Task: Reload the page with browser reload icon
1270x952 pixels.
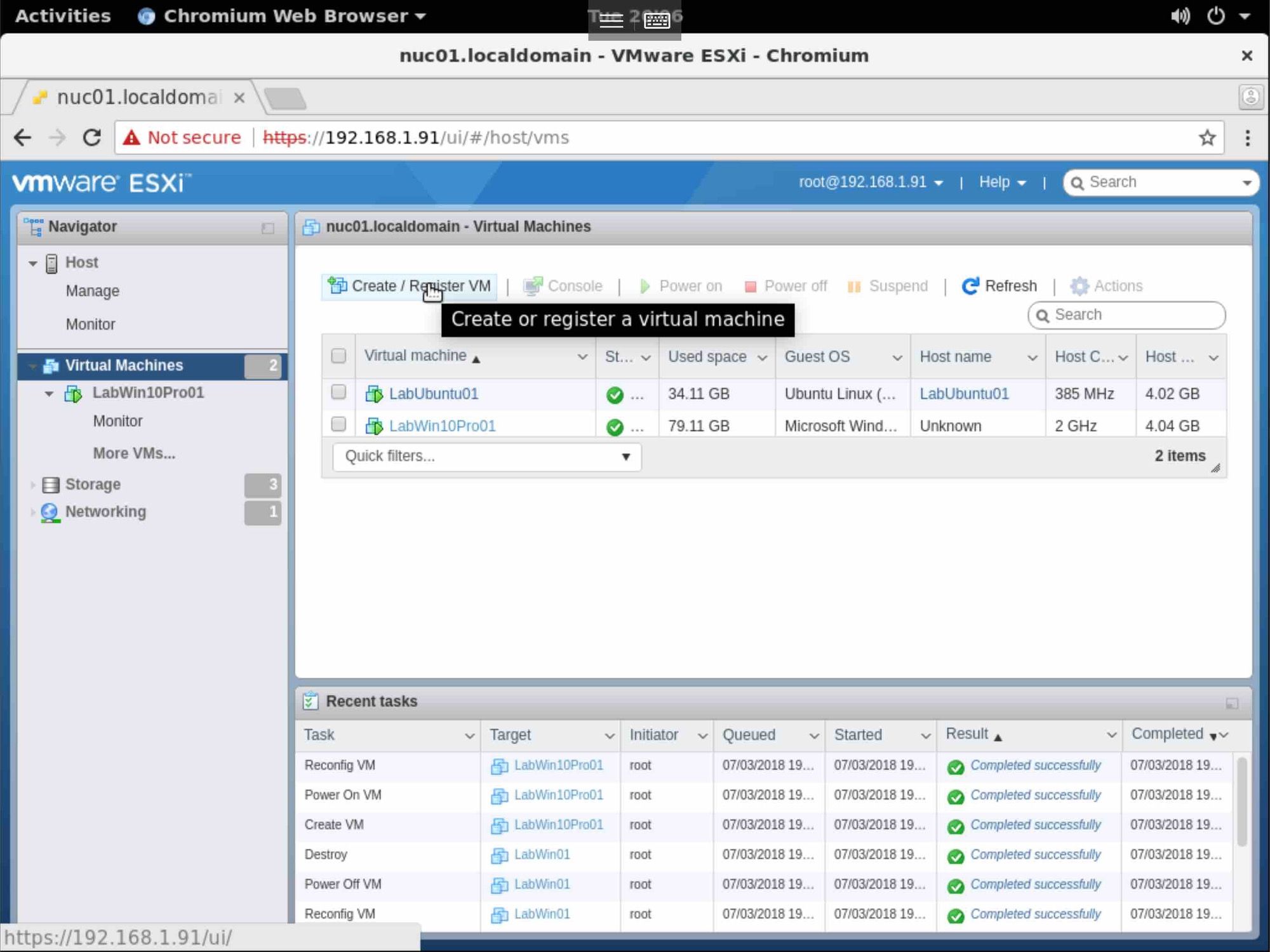Action: 92,137
